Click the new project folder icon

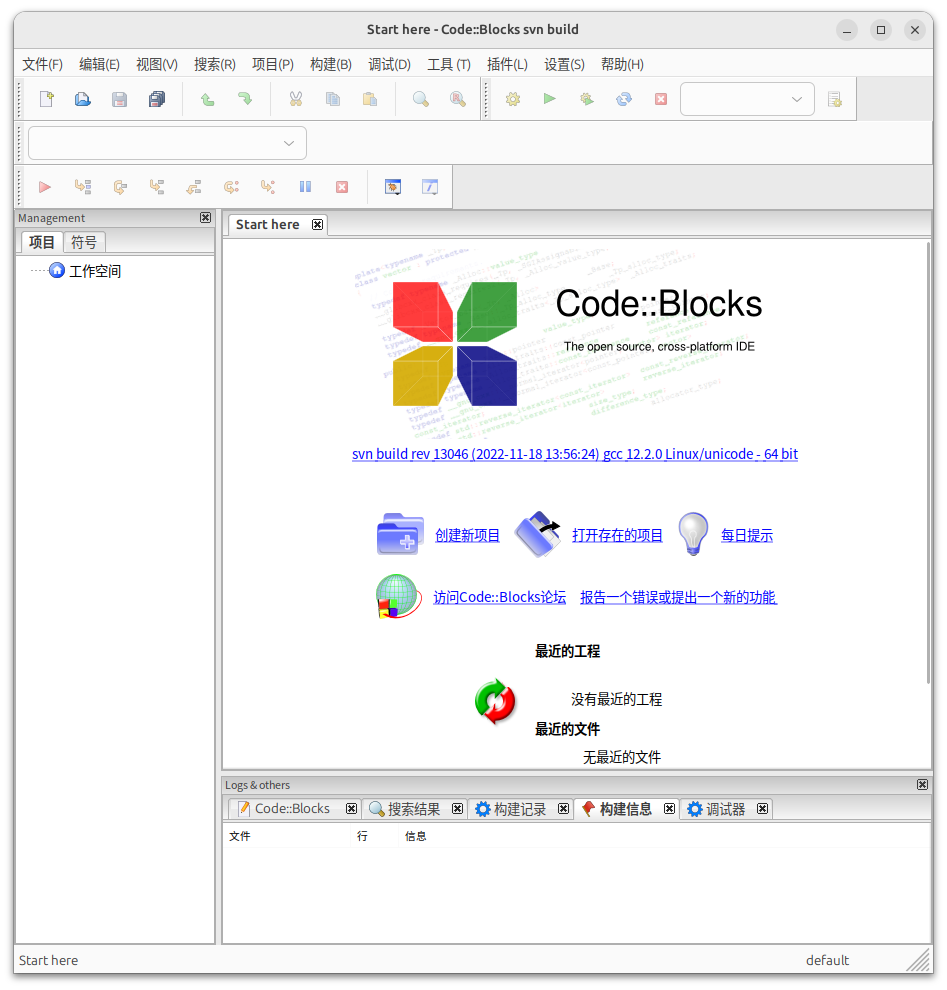[400, 534]
